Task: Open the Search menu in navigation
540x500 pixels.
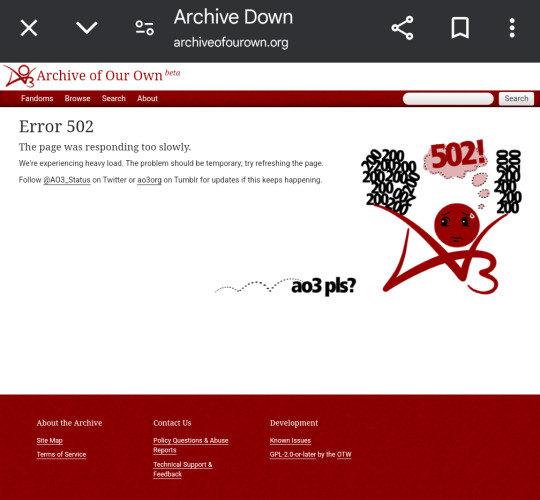Action: click(x=114, y=98)
